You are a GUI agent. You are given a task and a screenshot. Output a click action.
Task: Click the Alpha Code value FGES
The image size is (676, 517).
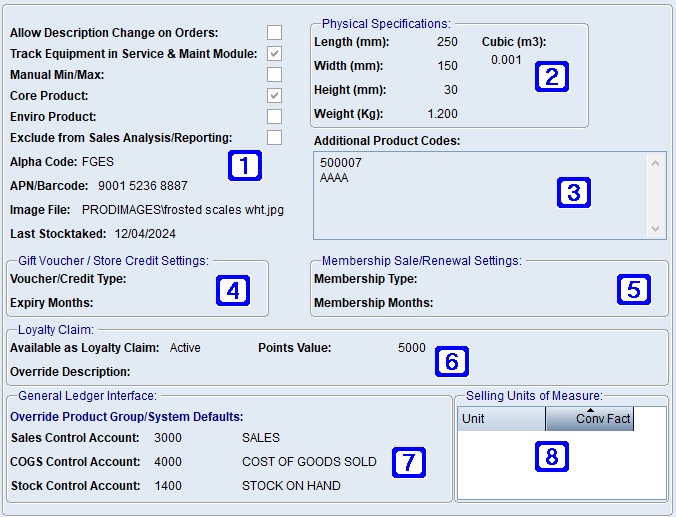tap(98, 162)
